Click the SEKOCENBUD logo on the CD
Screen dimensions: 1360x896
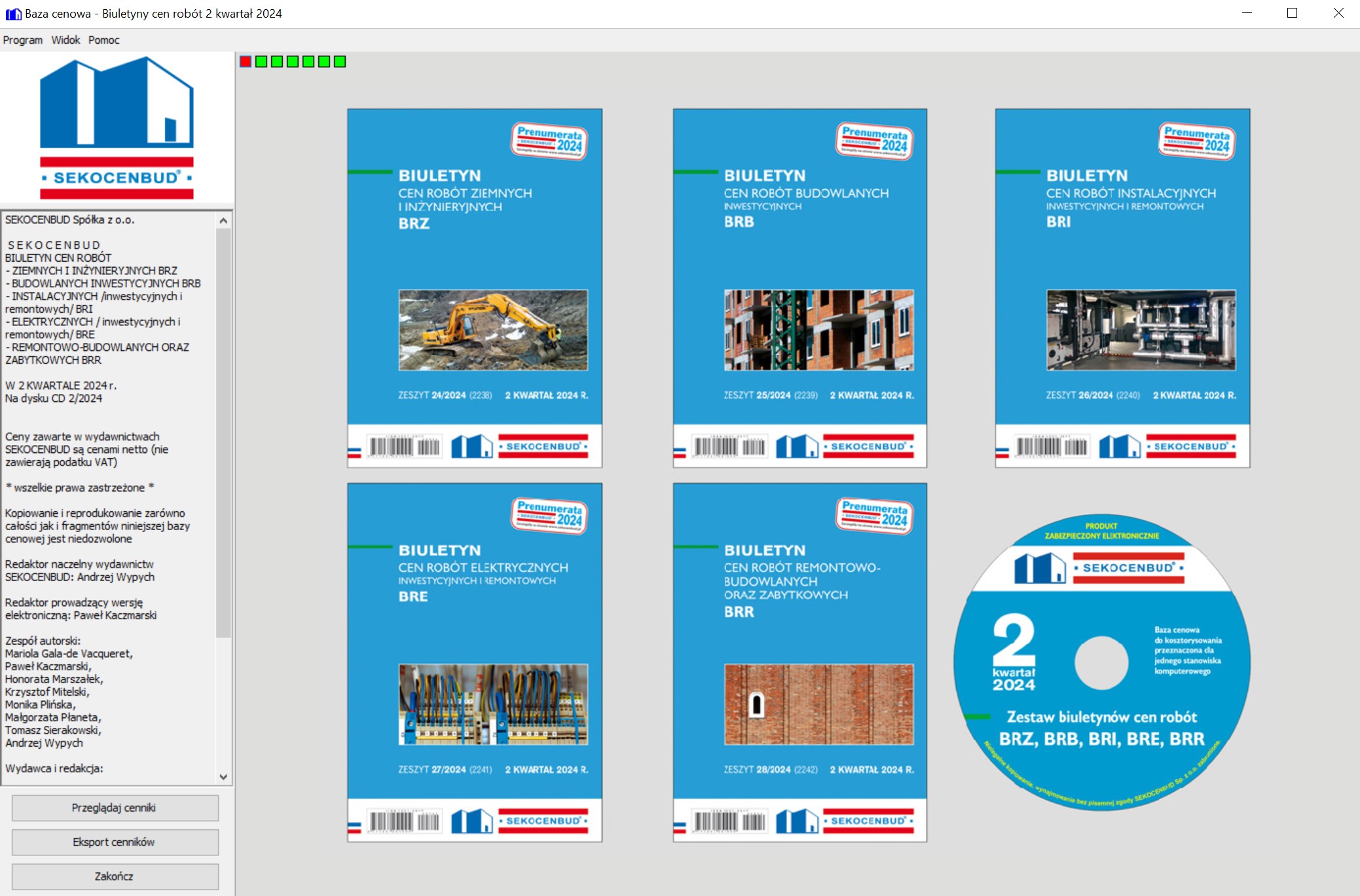[1099, 567]
